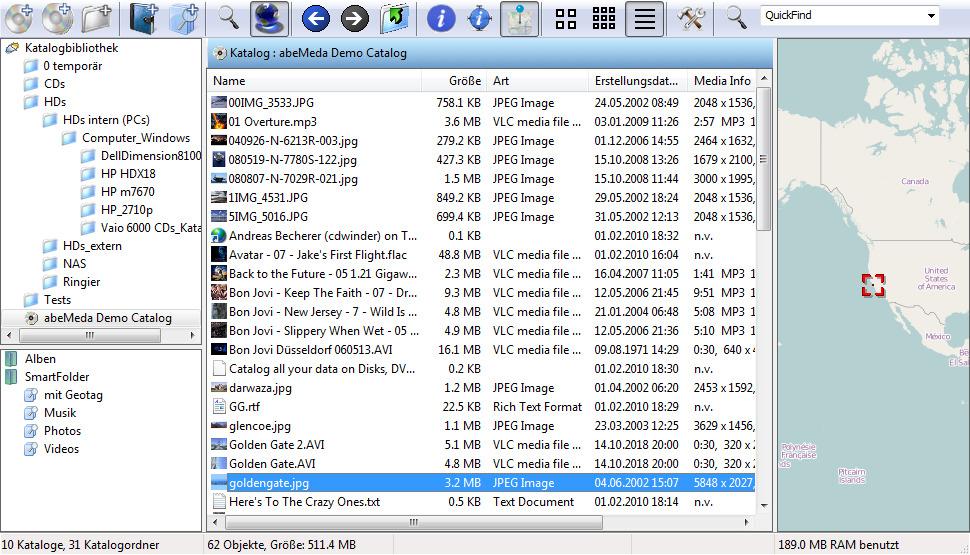970x555 pixels.
Task: Click the red geotag marker on map
Action: point(873,285)
